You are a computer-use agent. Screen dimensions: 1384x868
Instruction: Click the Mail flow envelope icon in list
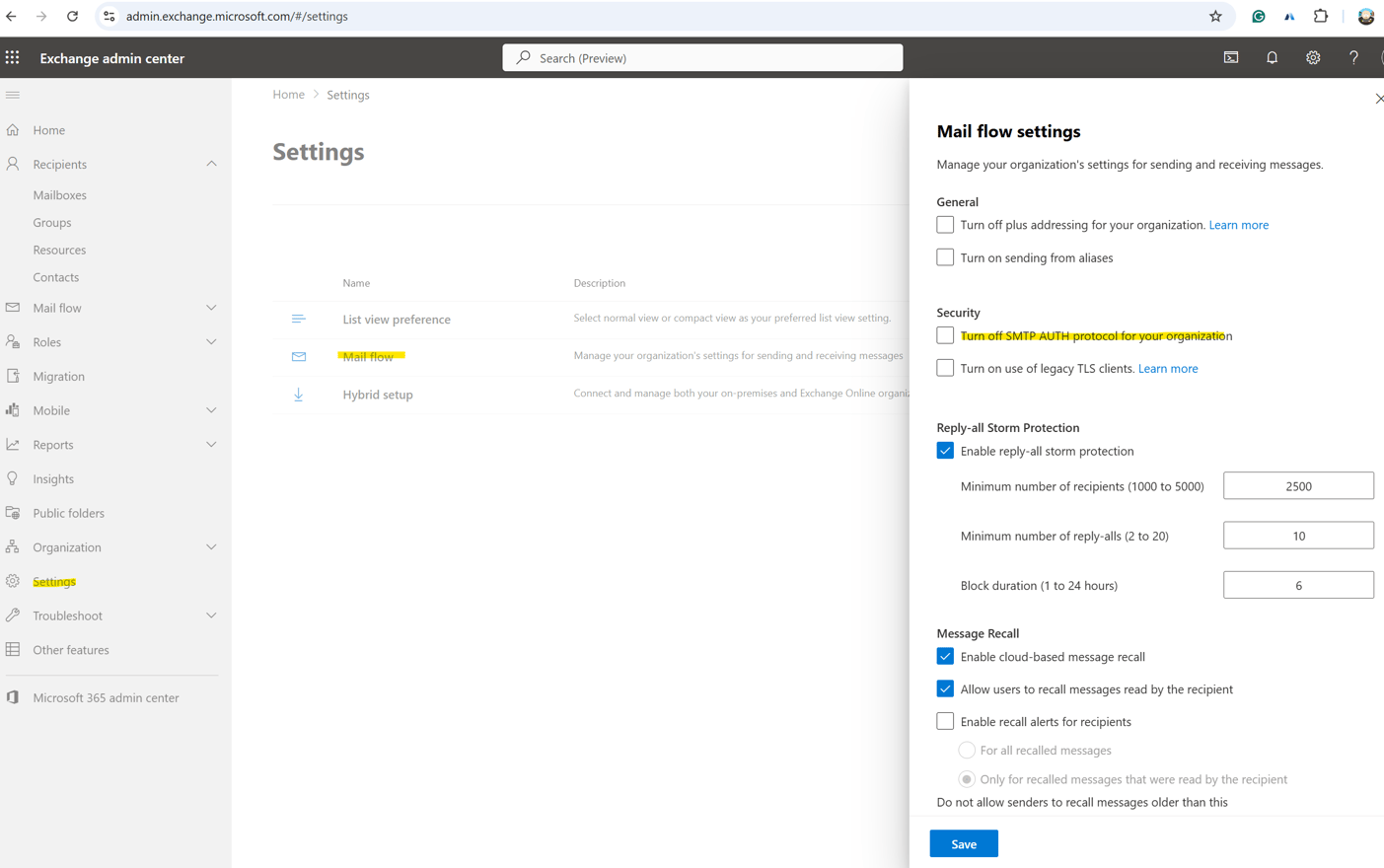coord(299,357)
